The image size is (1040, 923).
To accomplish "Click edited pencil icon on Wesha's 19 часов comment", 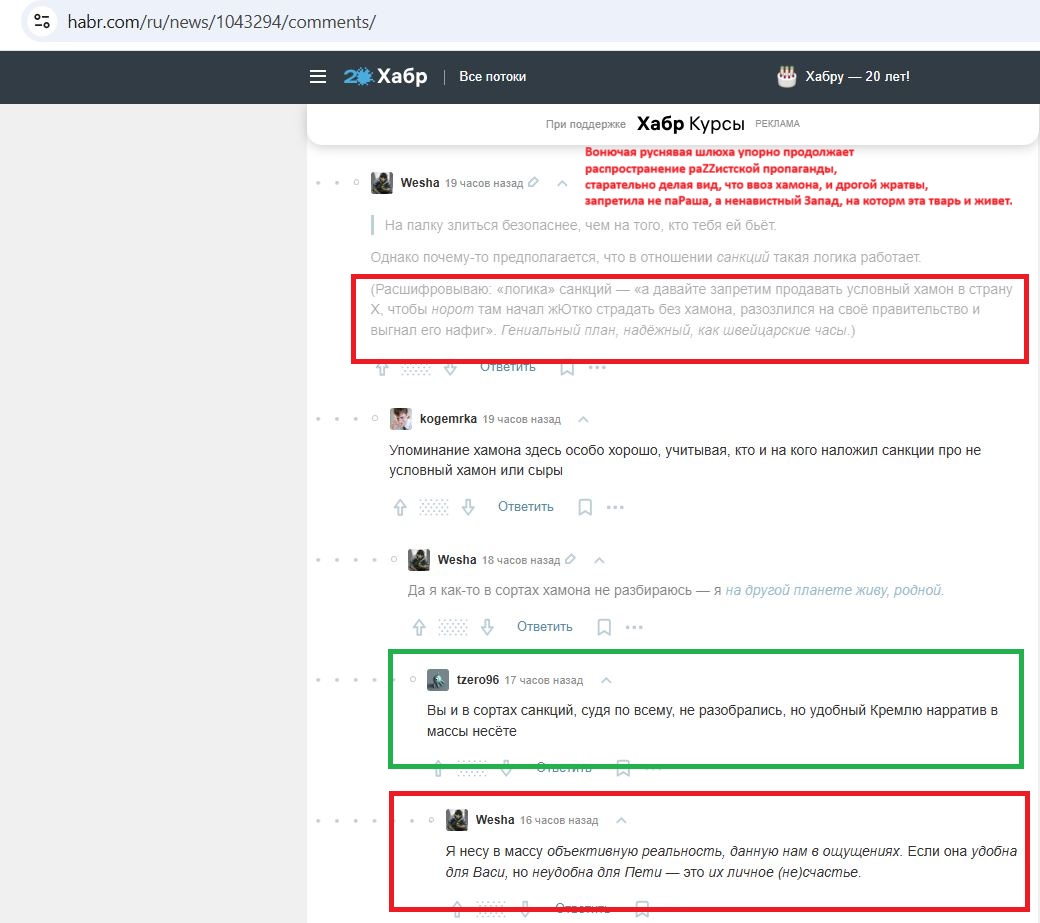I will click(533, 182).
